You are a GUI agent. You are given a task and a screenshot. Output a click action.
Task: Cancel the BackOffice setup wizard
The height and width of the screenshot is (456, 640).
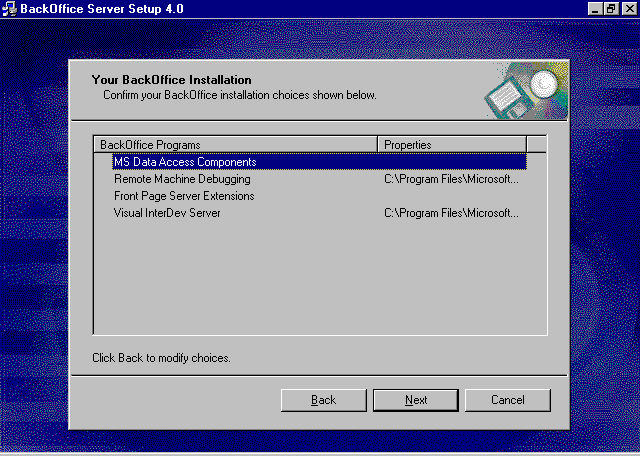507,400
